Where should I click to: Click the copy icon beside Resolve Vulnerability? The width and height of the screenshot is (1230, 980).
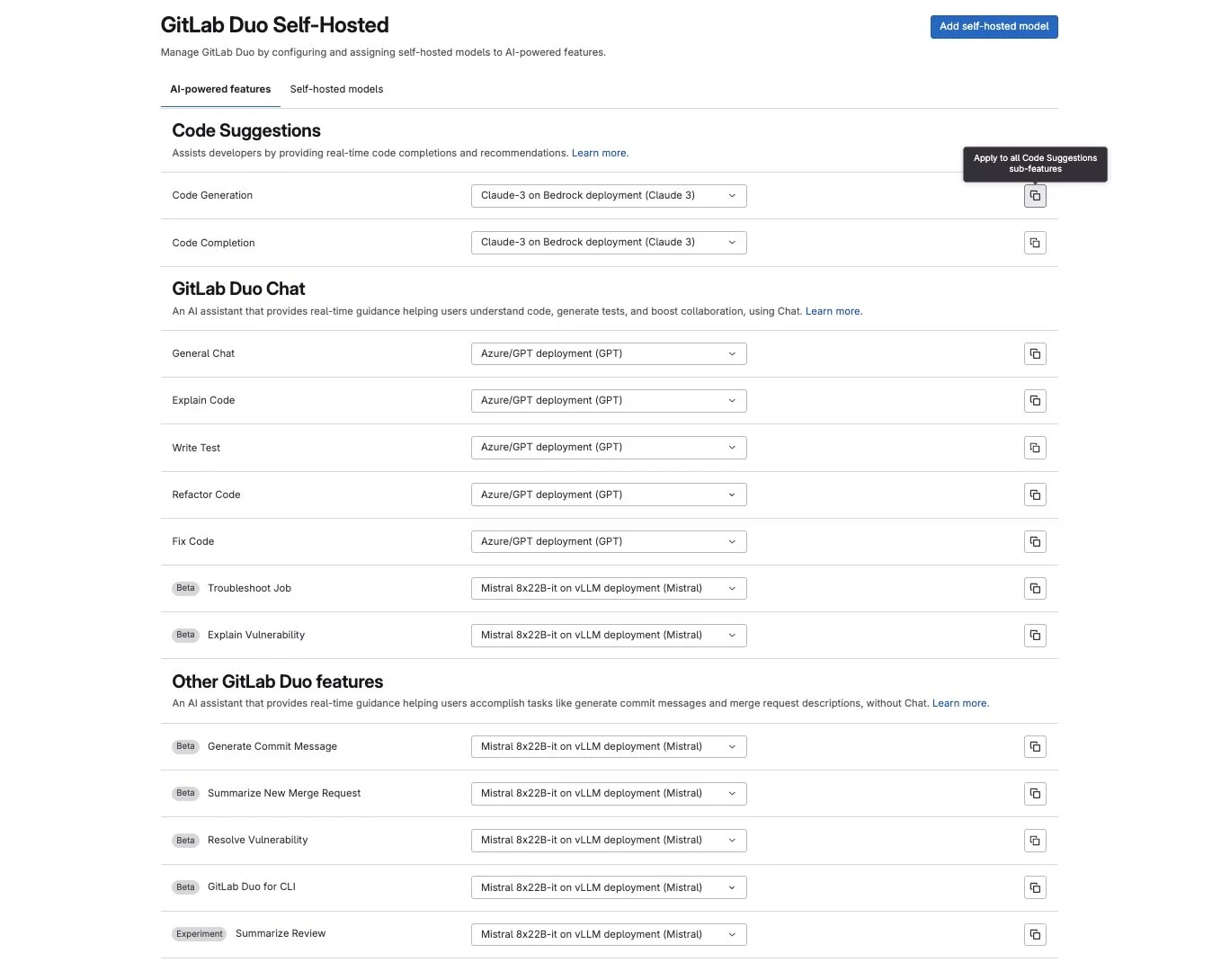click(1035, 840)
